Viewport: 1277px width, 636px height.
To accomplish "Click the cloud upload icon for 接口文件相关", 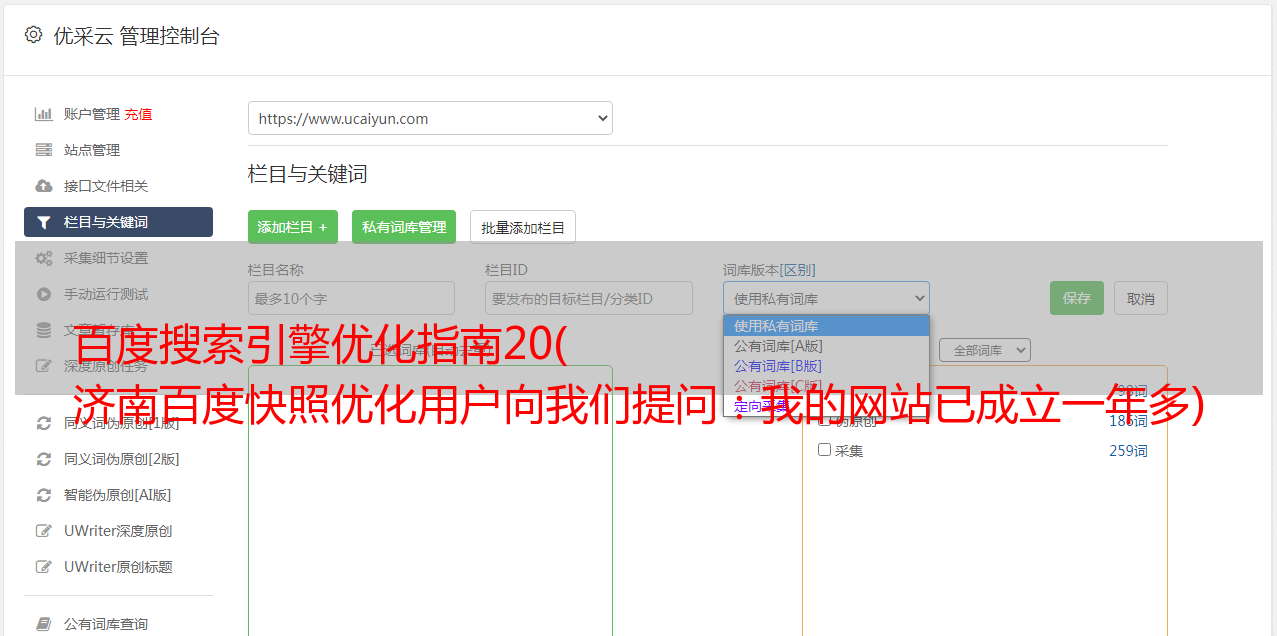I will pyautogui.click(x=43, y=186).
